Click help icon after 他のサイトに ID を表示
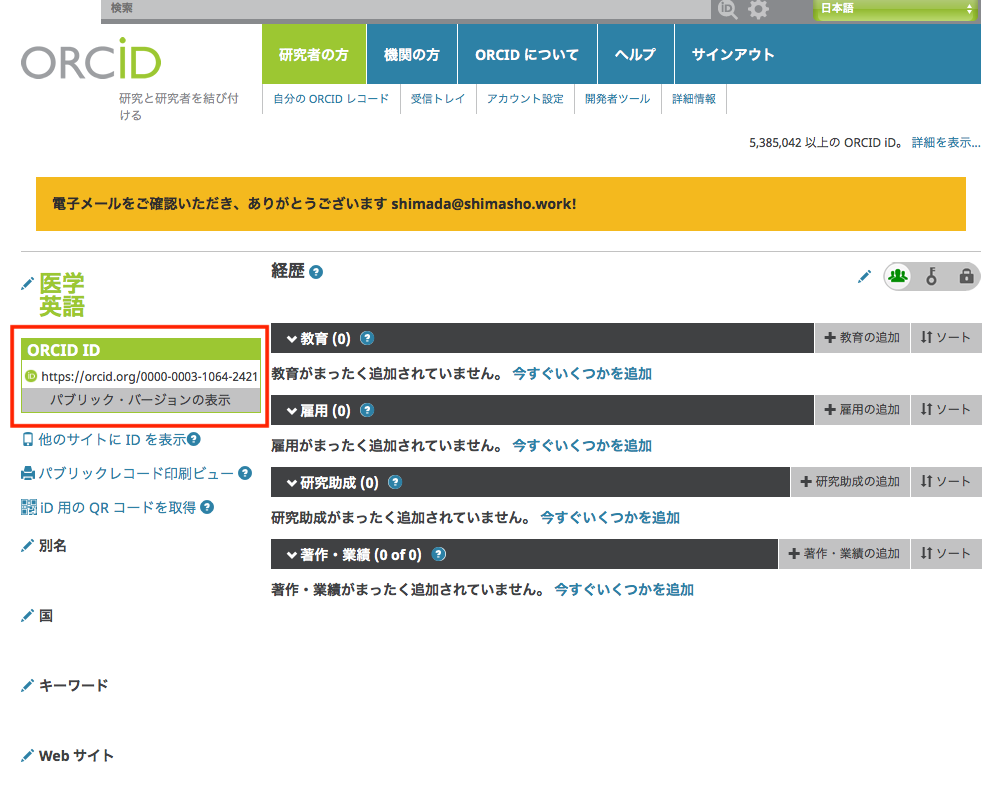Image resolution: width=997 pixels, height=802 pixels. pyautogui.click(x=194, y=439)
